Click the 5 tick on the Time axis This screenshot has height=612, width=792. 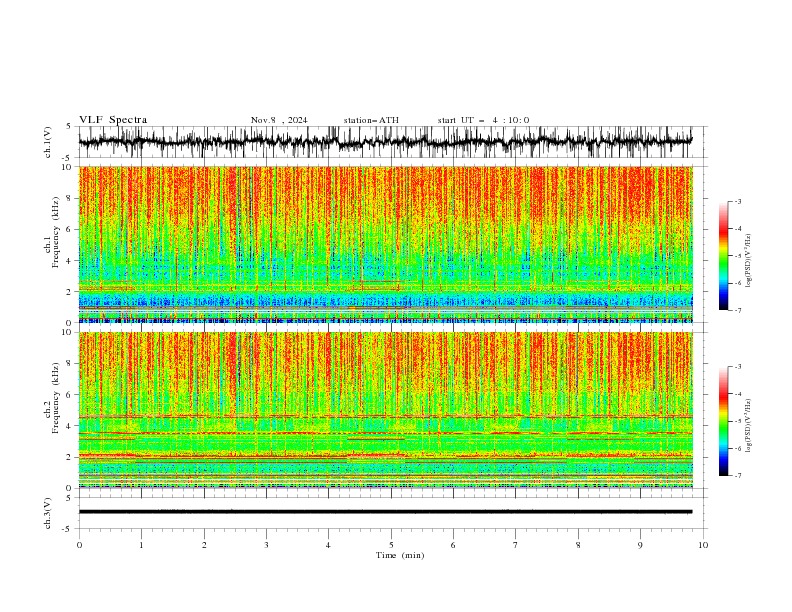pyautogui.click(x=391, y=545)
